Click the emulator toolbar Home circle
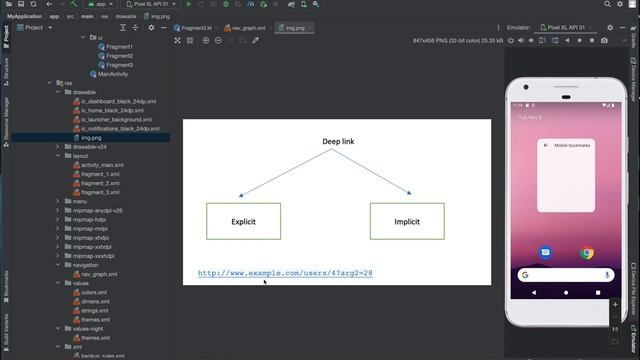 (579, 40)
